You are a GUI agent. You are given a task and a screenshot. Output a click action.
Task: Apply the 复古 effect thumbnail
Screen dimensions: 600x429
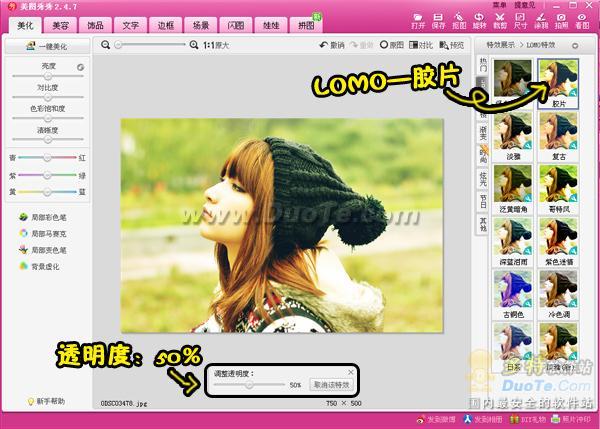[558, 136]
